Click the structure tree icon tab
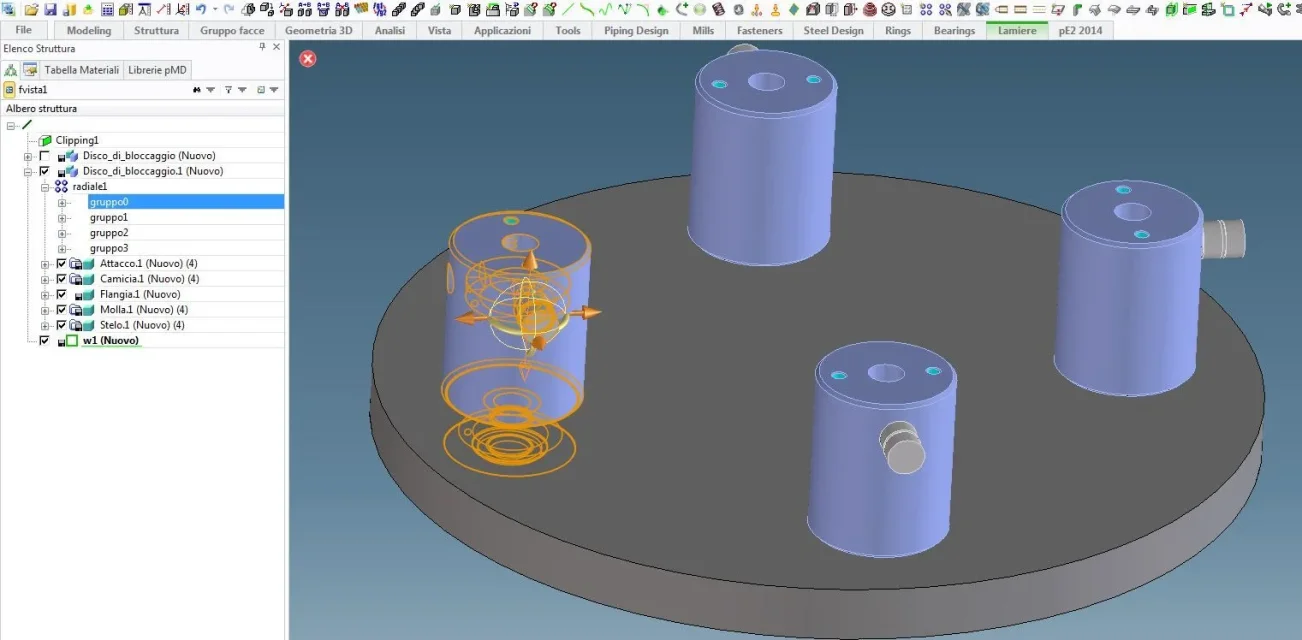Viewport: 1302px width, 640px height. coord(11,70)
